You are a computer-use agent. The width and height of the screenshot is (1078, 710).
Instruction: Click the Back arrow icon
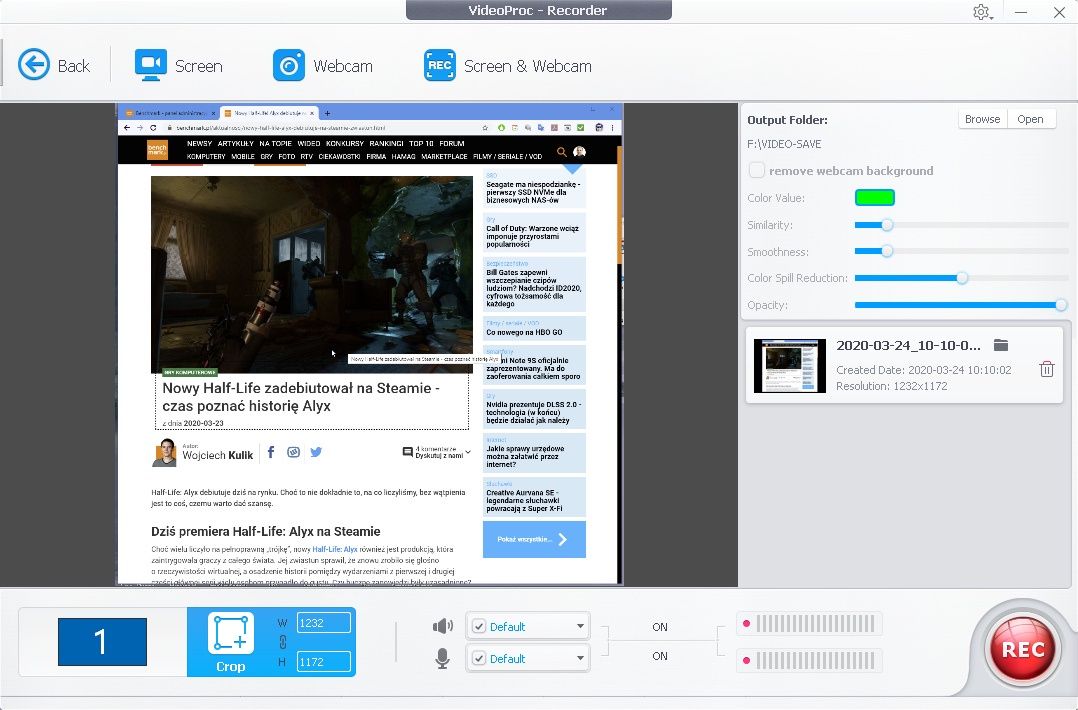(34, 65)
